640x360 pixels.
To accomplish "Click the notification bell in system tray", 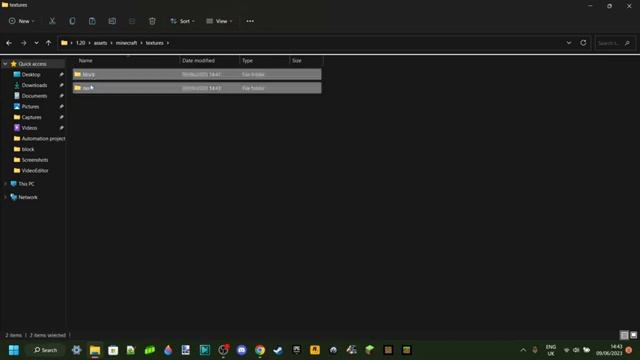I will point(629,350).
